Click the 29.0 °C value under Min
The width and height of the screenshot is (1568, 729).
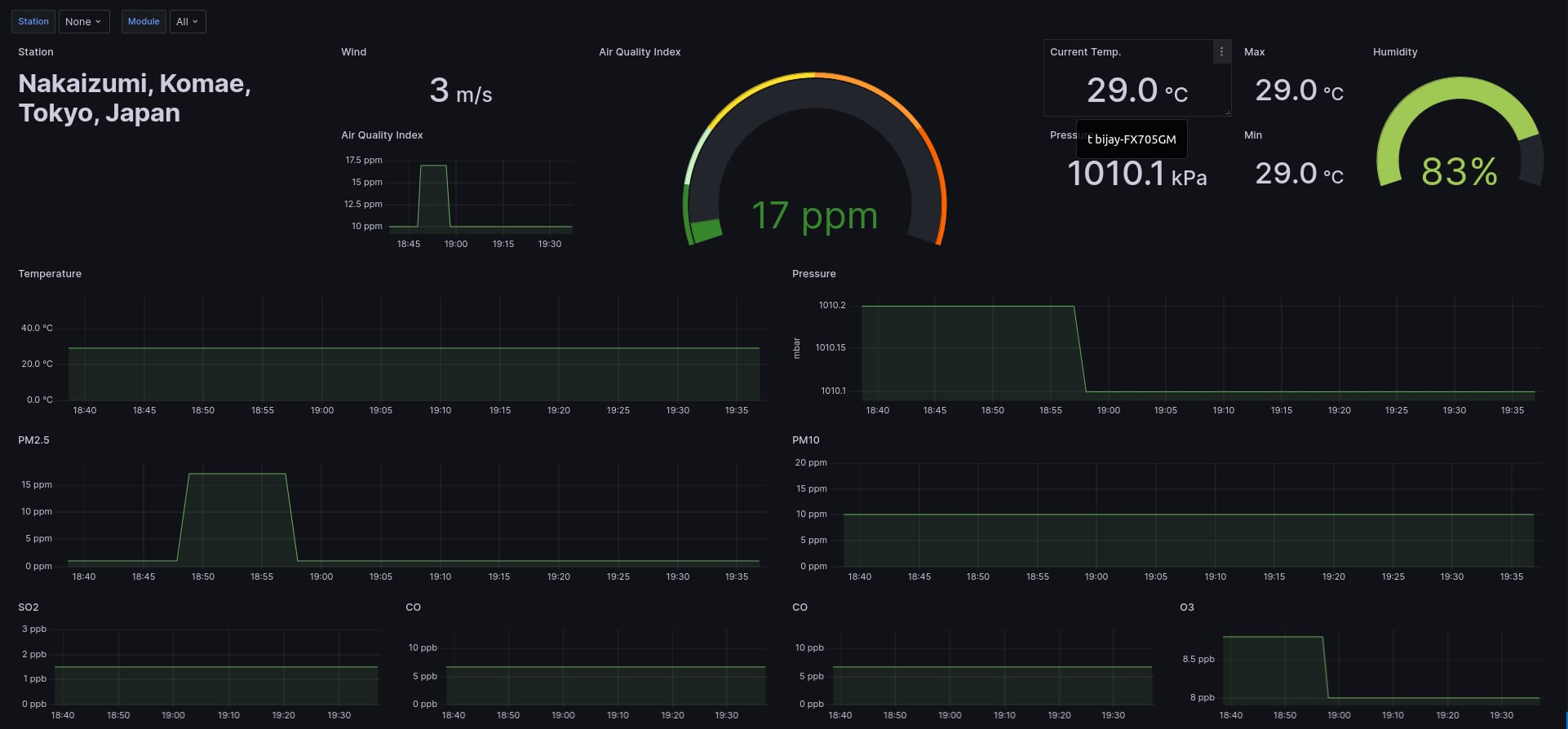click(x=1299, y=174)
